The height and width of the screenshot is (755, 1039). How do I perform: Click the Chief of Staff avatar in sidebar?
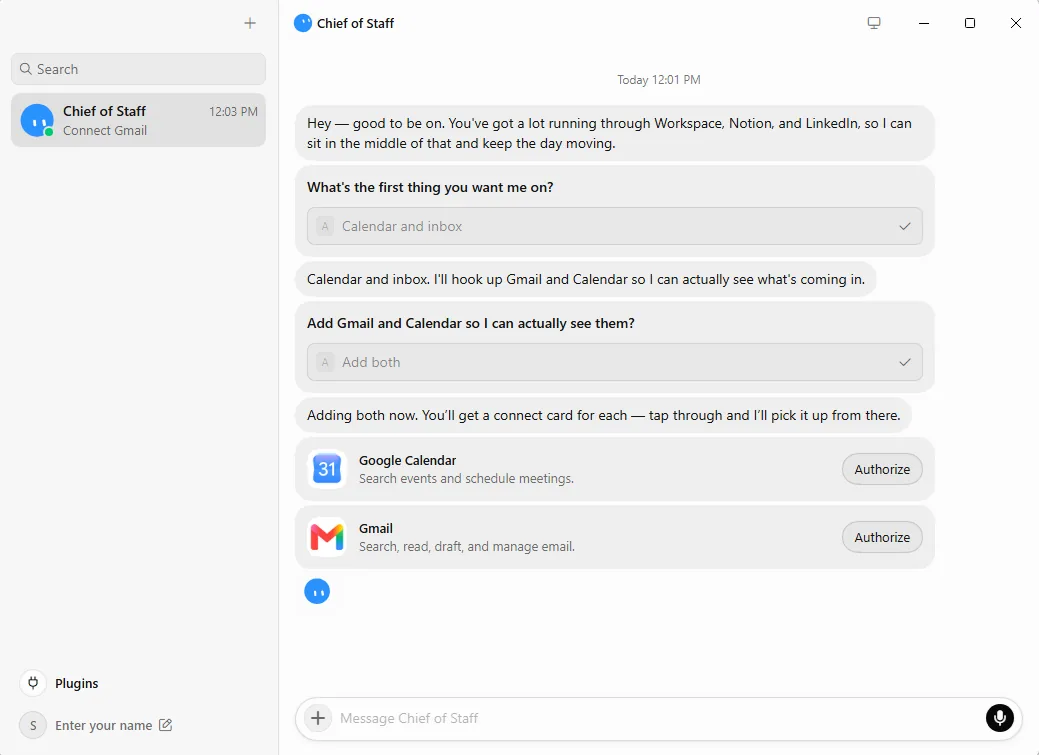37,120
